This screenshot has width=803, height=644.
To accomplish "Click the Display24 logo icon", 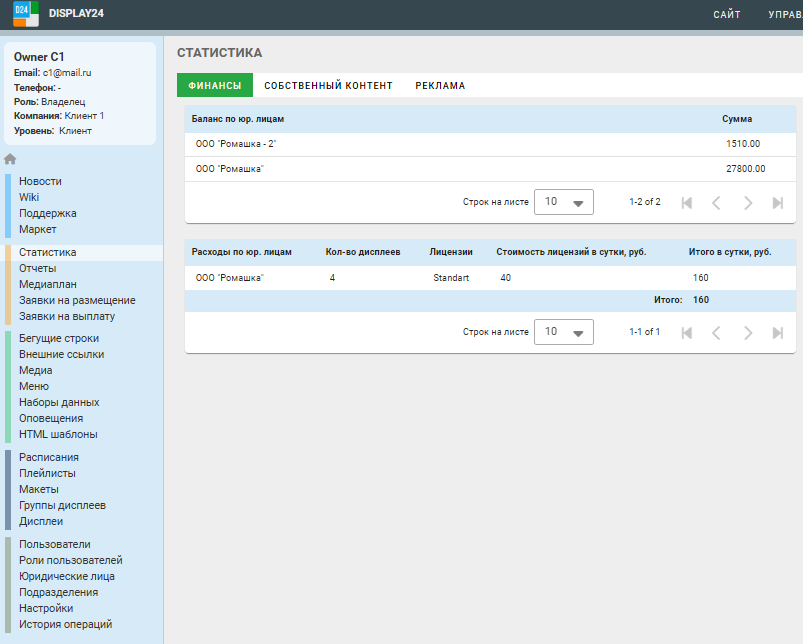I will coord(26,14).
